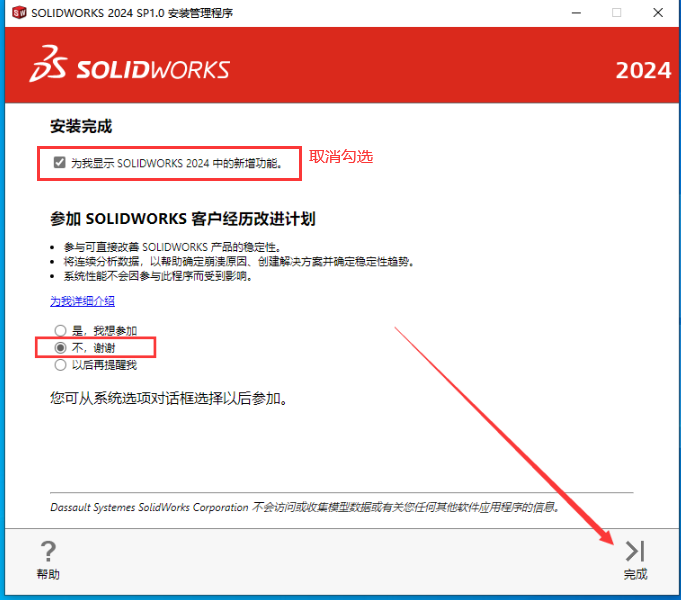Close the installation manager window
Image resolution: width=681 pixels, height=600 pixels.
pos(658,13)
